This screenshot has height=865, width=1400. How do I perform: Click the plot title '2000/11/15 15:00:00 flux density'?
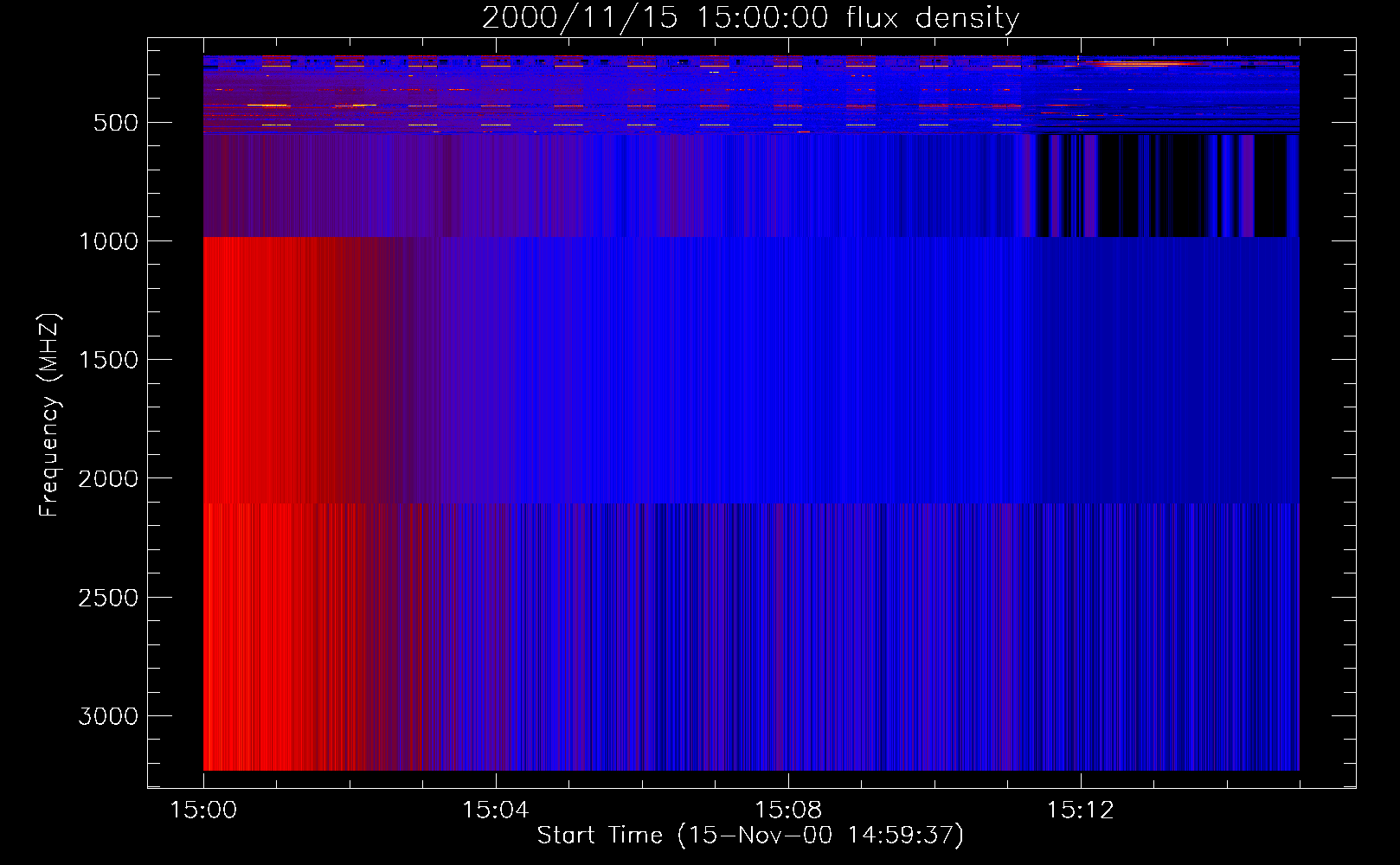750,18
